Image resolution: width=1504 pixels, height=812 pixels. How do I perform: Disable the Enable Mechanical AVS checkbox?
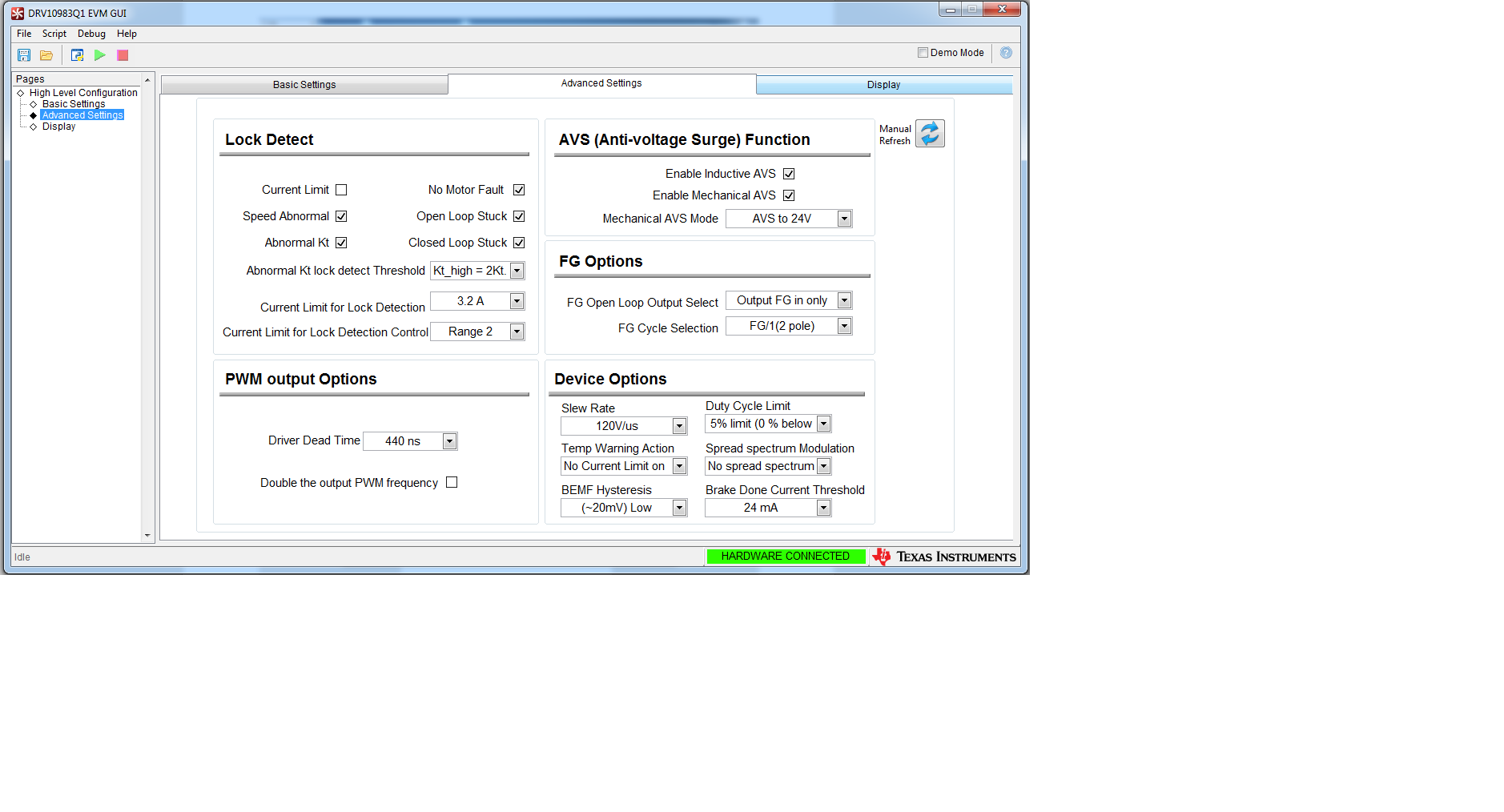point(789,195)
